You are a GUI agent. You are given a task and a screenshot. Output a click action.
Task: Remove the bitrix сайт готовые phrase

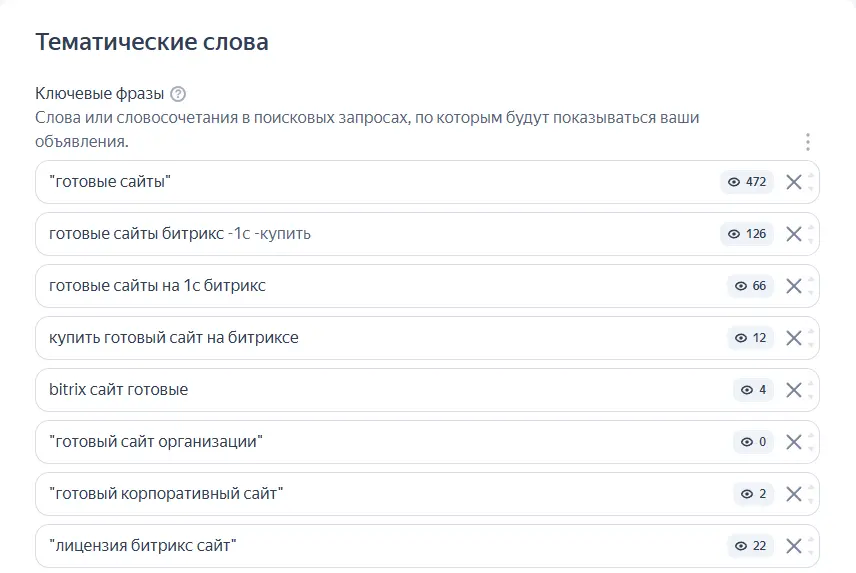click(794, 390)
